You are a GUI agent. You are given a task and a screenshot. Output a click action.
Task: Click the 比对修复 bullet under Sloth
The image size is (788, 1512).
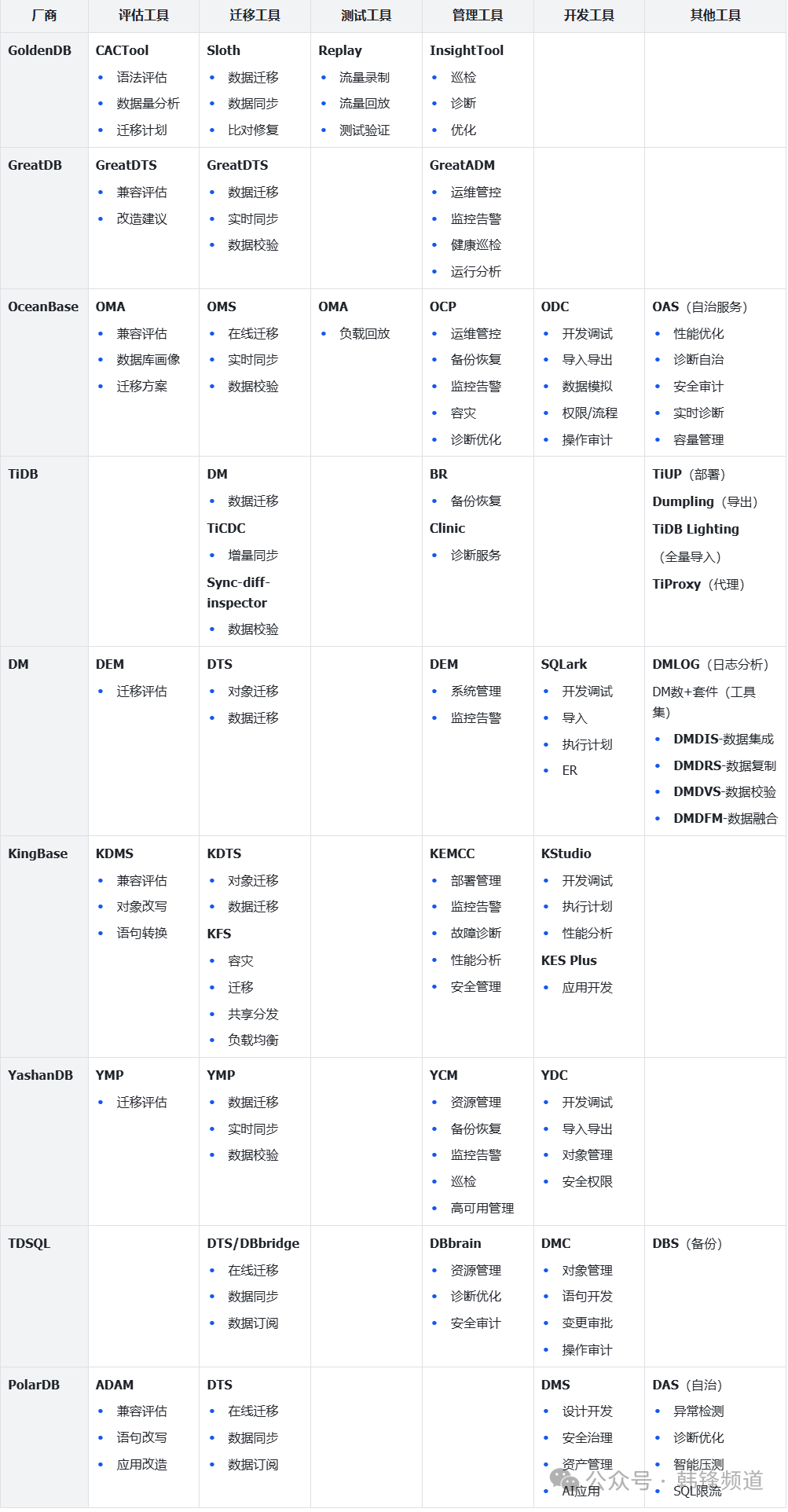point(253,130)
